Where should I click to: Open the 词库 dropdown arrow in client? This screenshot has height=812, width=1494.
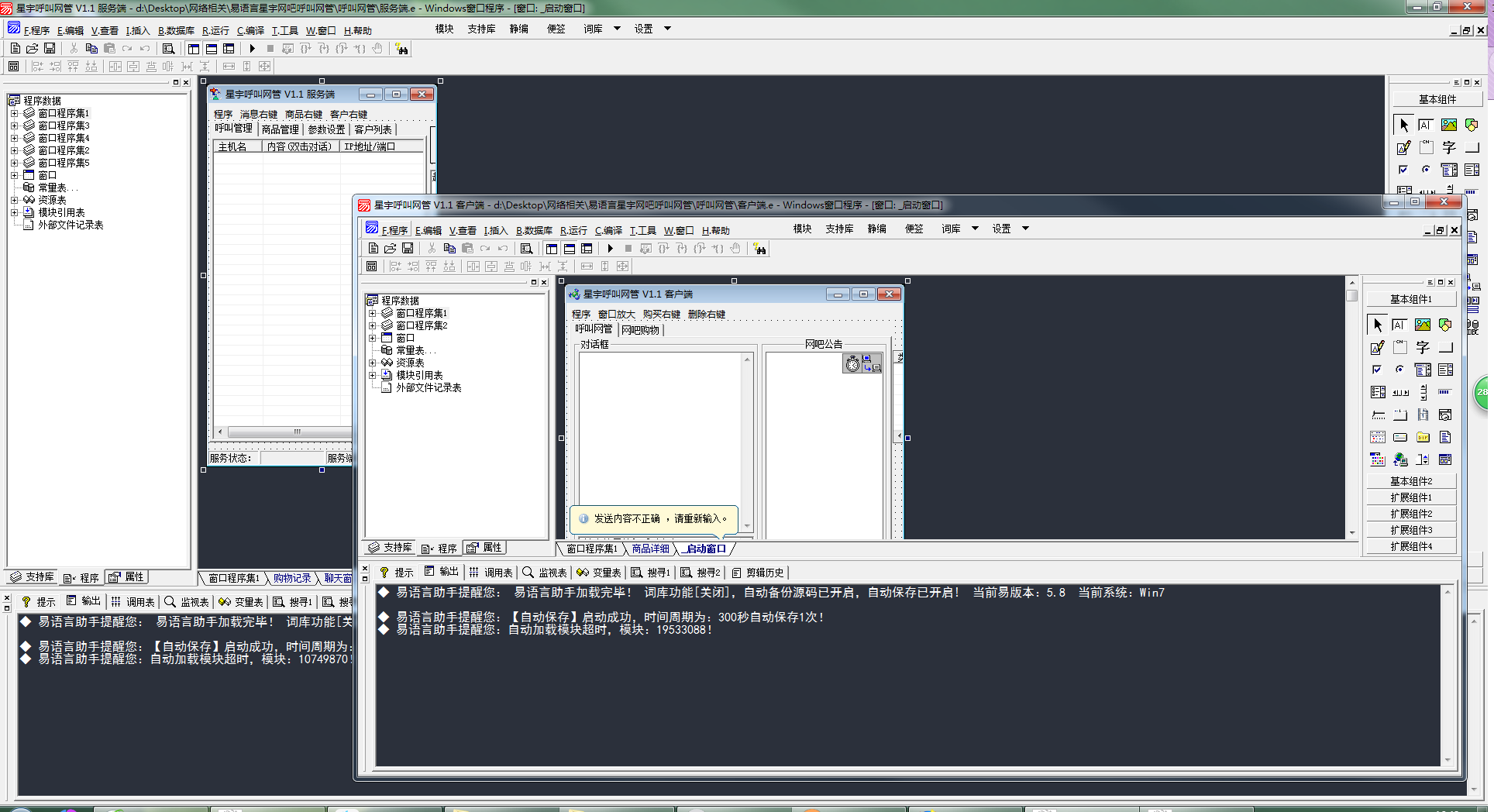975,229
